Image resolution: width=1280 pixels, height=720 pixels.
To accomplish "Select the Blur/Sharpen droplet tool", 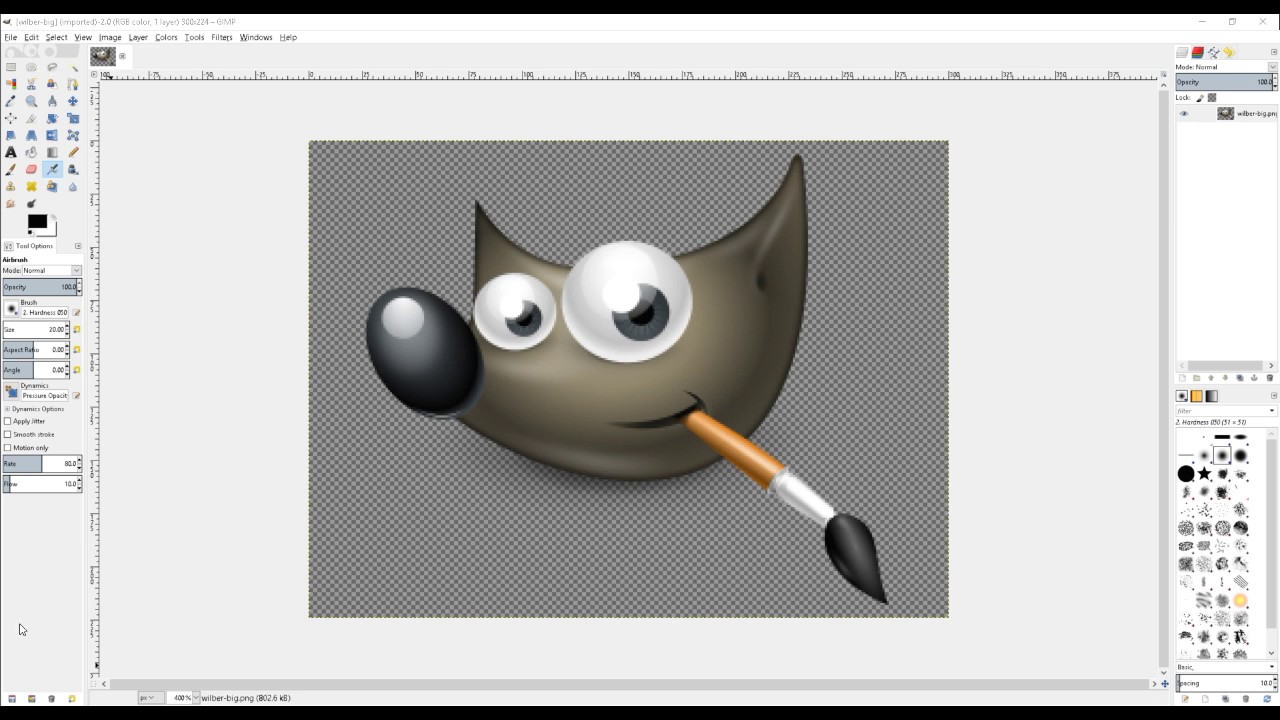I will click(73, 186).
